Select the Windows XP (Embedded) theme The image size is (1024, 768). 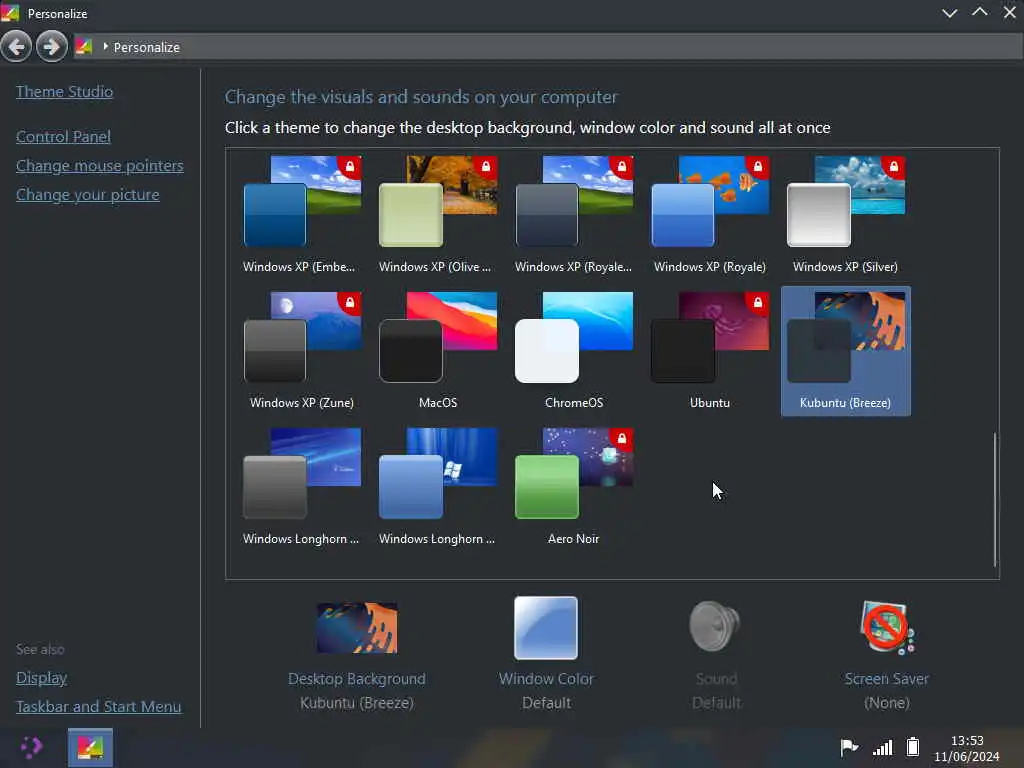point(302,215)
